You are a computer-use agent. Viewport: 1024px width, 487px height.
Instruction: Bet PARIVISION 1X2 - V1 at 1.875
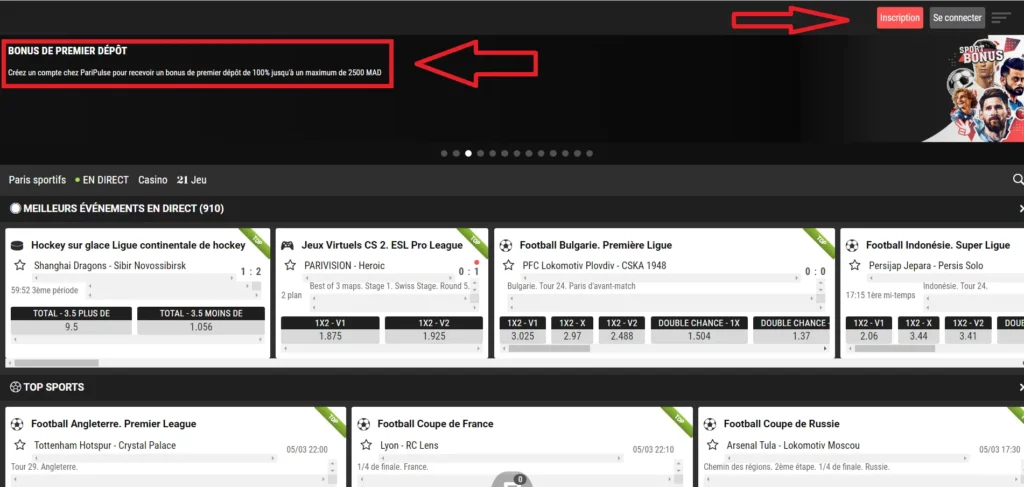(330, 330)
